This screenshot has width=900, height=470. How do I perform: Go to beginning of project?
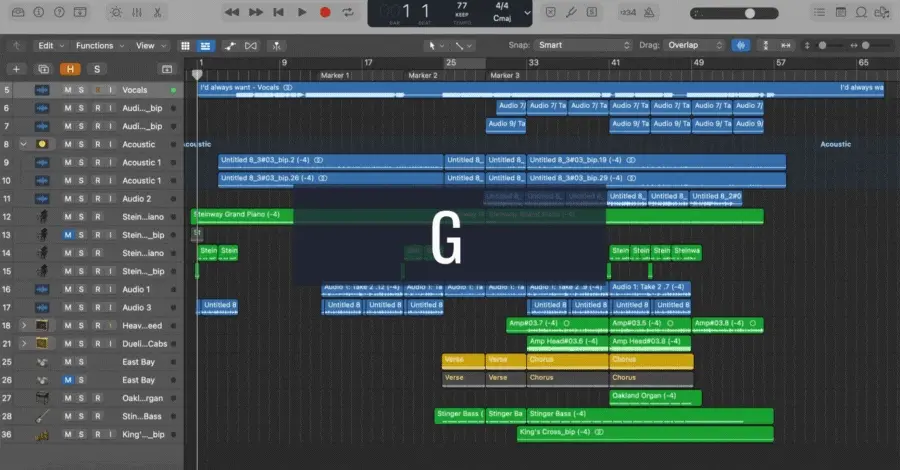pyautogui.click(x=278, y=12)
